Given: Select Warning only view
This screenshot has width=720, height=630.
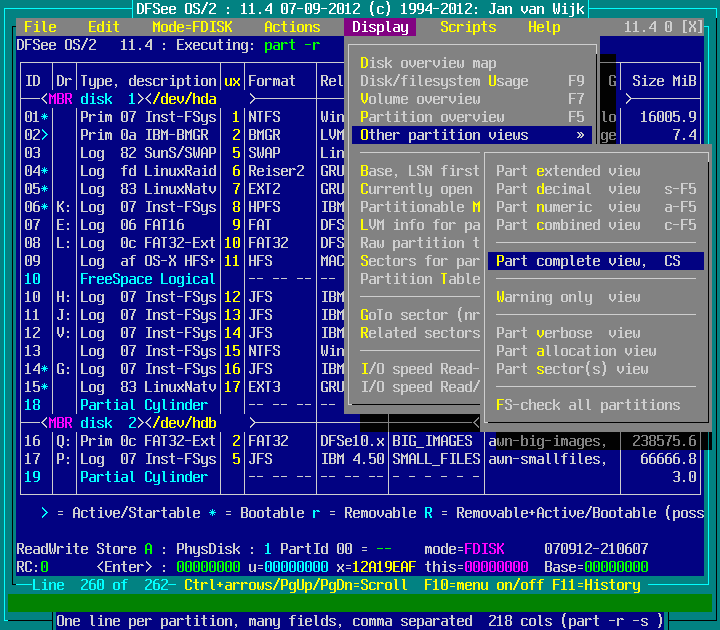Looking at the screenshot, I should tap(568, 297).
